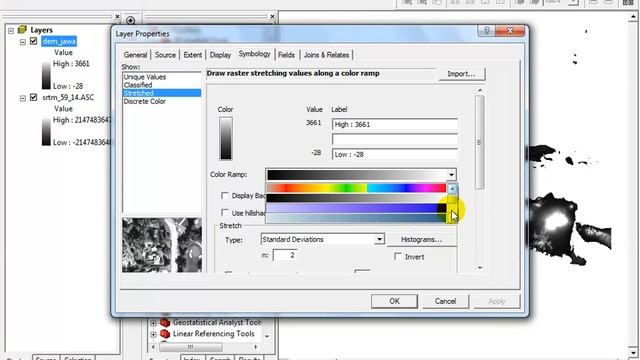This screenshot has width=640, height=360.
Task: Click the Histograms... button
Action: coord(422,240)
